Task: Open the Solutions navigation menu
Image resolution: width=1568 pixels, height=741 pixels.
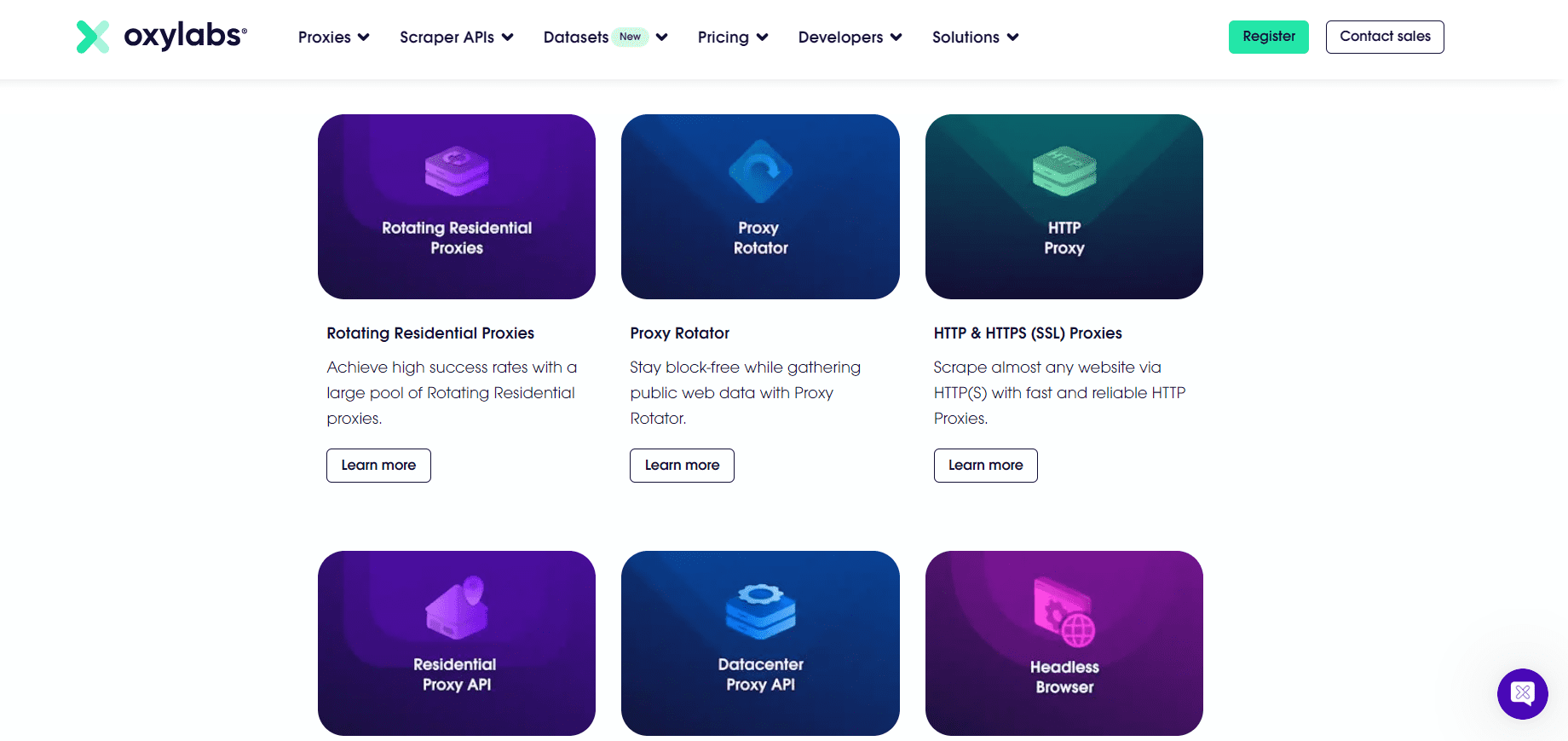Action: [x=975, y=38]
